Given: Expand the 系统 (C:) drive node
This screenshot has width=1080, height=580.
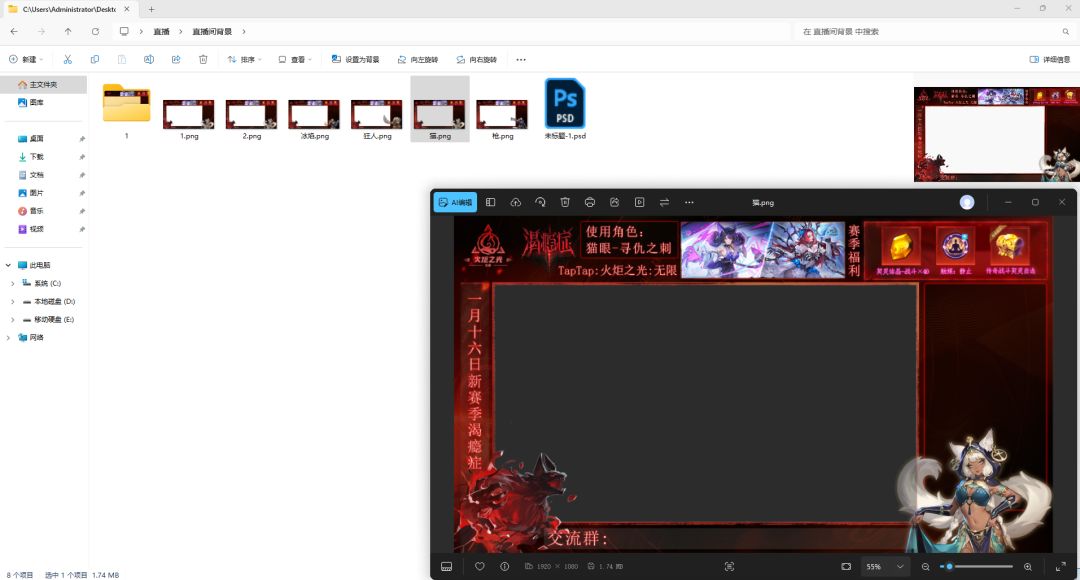Looking at the screenshot, I should pos(12,283).
